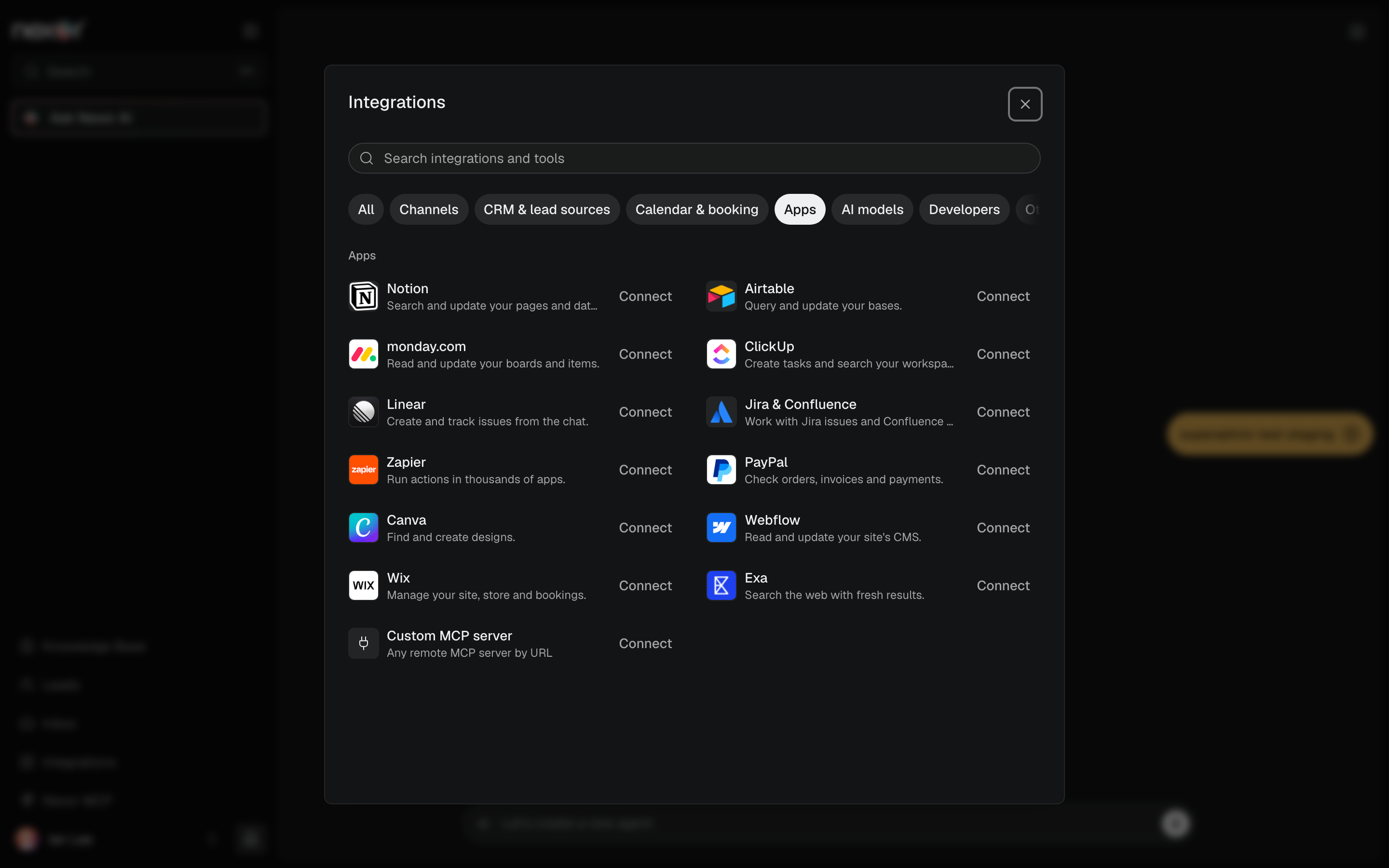Screen dimensions: 1389x868
Task: Click the Webflow logo icon
Action: point(721,528)
